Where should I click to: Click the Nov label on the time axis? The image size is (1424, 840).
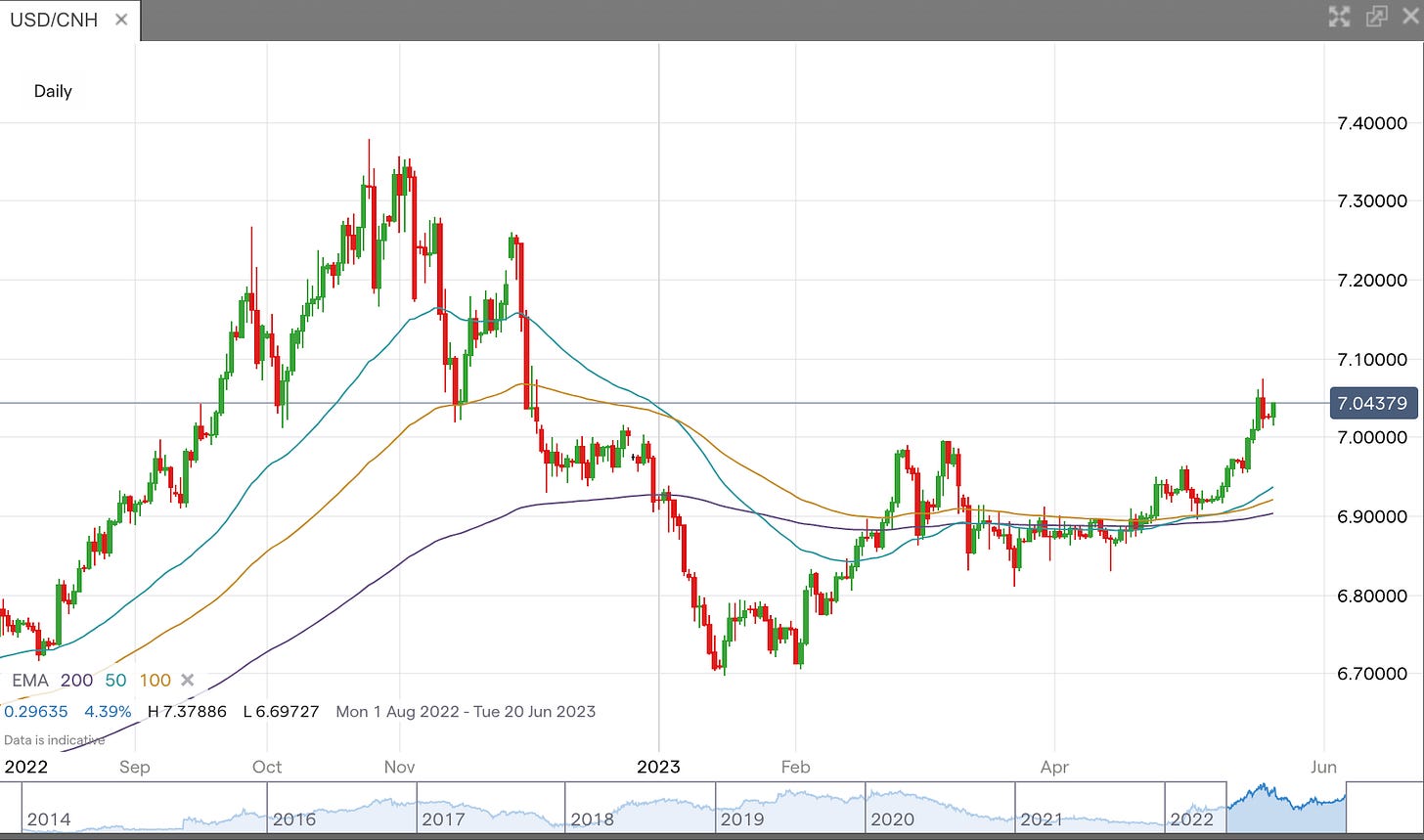tap(399, 767)
